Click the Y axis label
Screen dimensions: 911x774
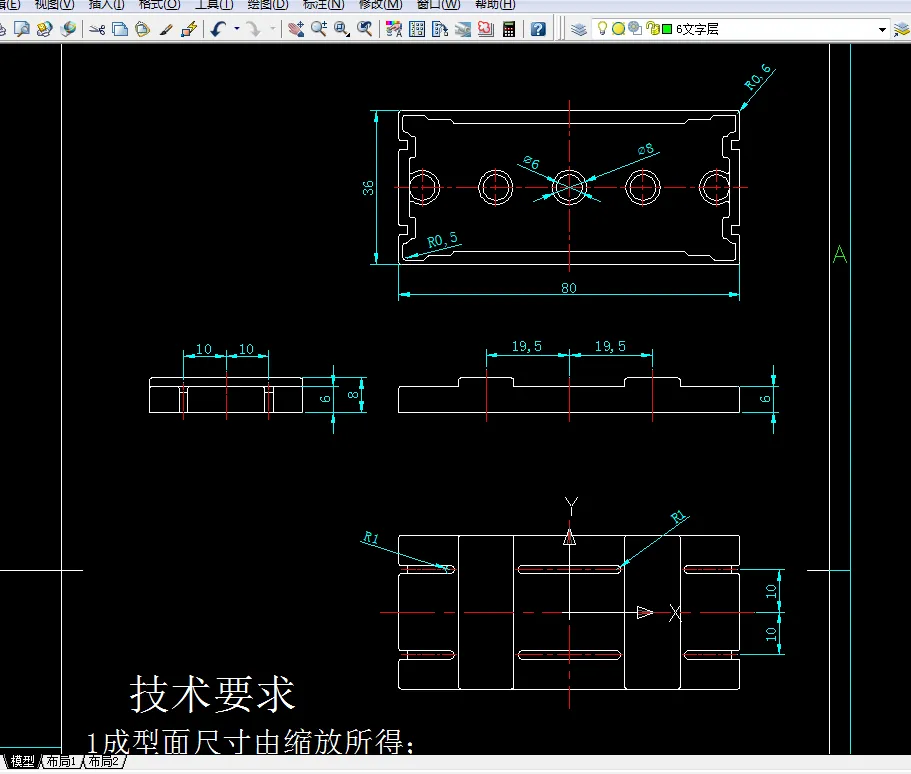click(x=571, y=506)
